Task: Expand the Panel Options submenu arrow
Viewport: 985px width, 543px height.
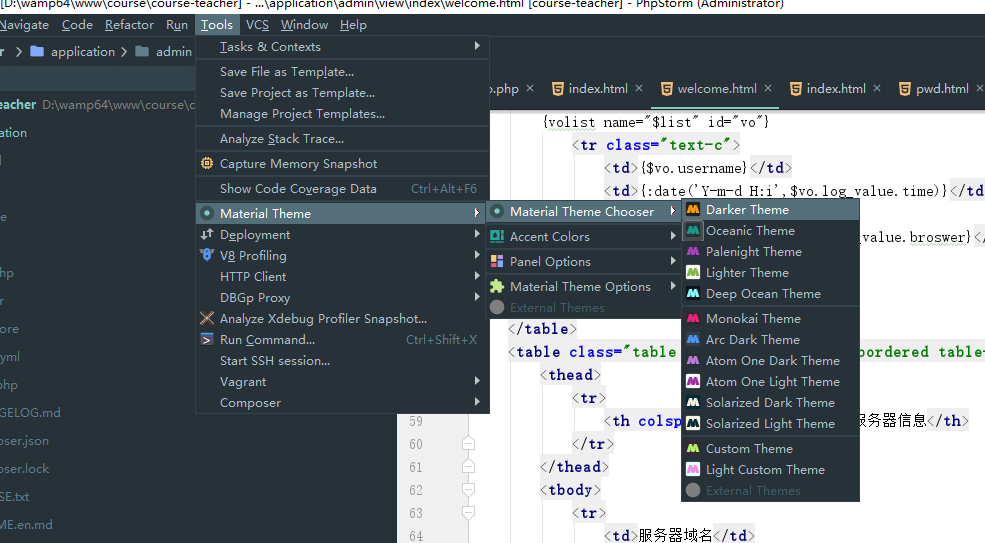Action: (673, 261)
